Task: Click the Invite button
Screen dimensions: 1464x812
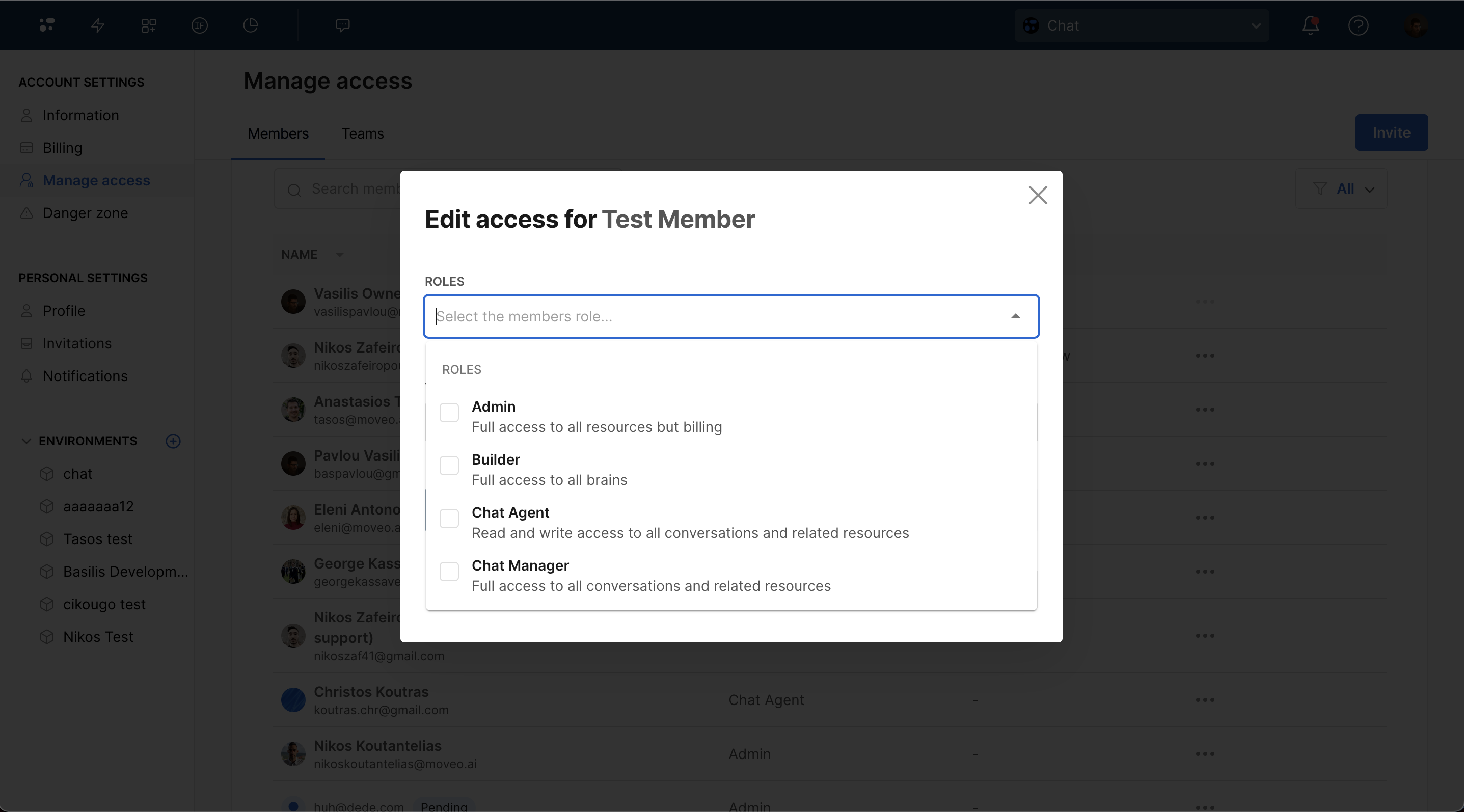Action: pos(1391,132)
